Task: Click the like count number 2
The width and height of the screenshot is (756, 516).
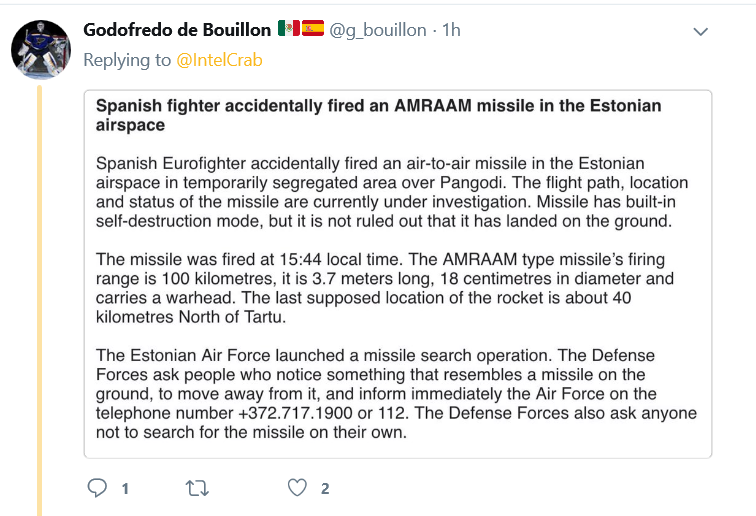Action: click(x=325, y=489)
